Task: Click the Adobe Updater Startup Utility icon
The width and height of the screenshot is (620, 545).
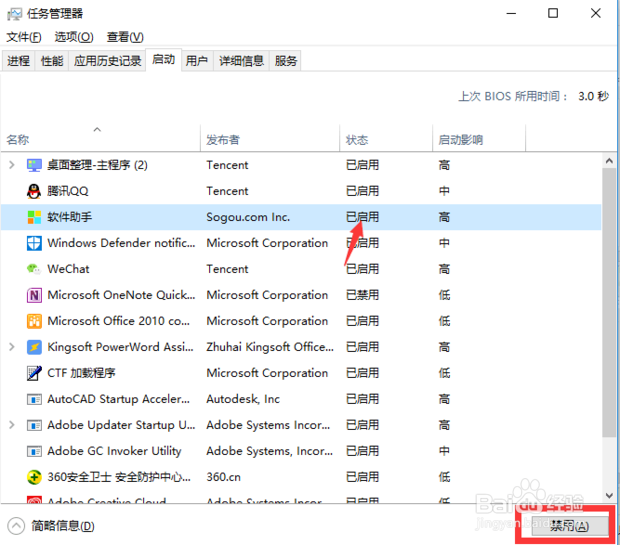Action: click(x=34, y=426)
